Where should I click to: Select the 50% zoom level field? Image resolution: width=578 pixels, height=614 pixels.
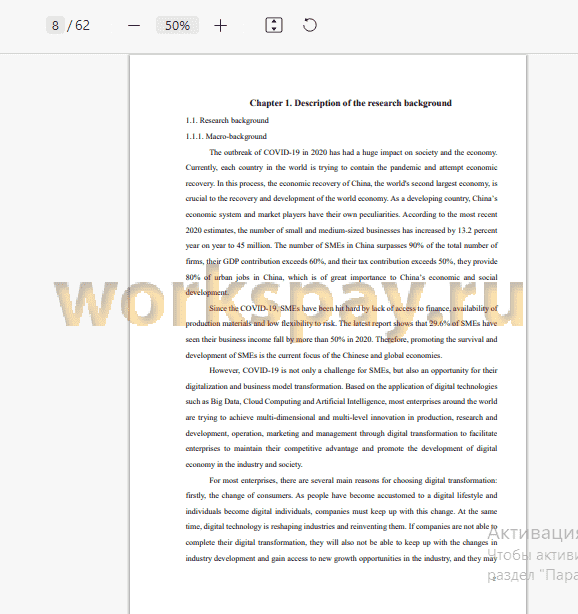177,25
